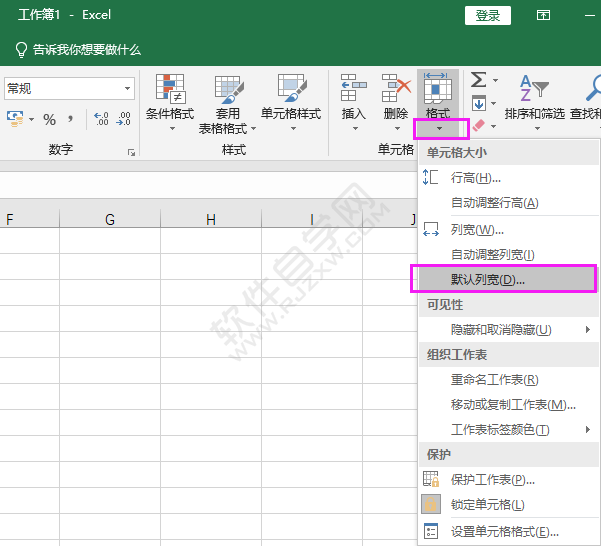
Task: Expand Cell Styles dropdown arrow
Action: [x=293, y=129]
